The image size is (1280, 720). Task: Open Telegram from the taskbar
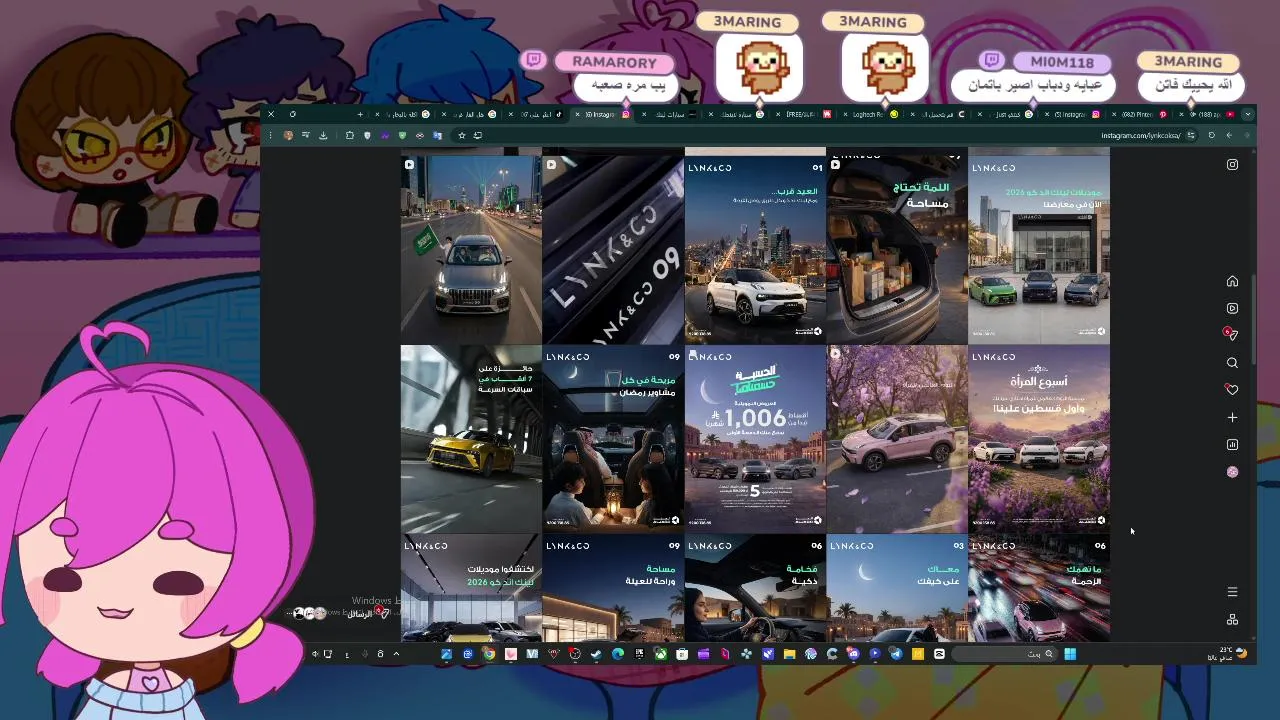[x=896, y=654]
